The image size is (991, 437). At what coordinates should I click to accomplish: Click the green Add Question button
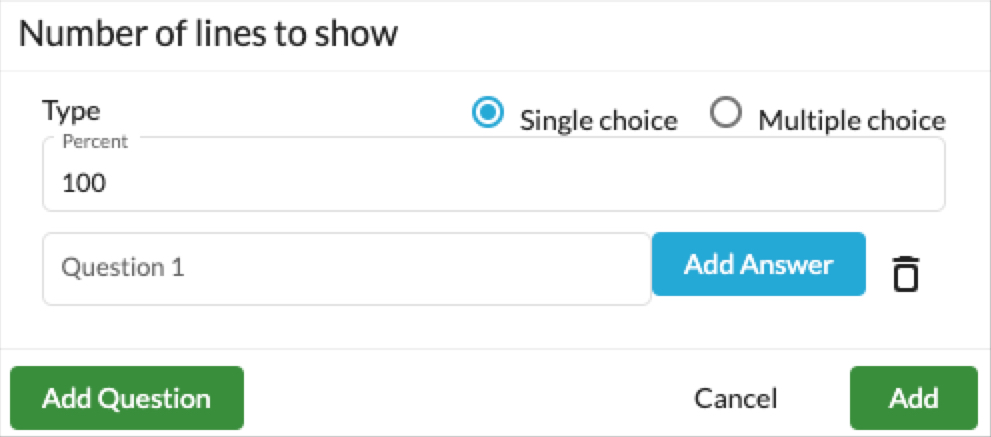point(126,398)
